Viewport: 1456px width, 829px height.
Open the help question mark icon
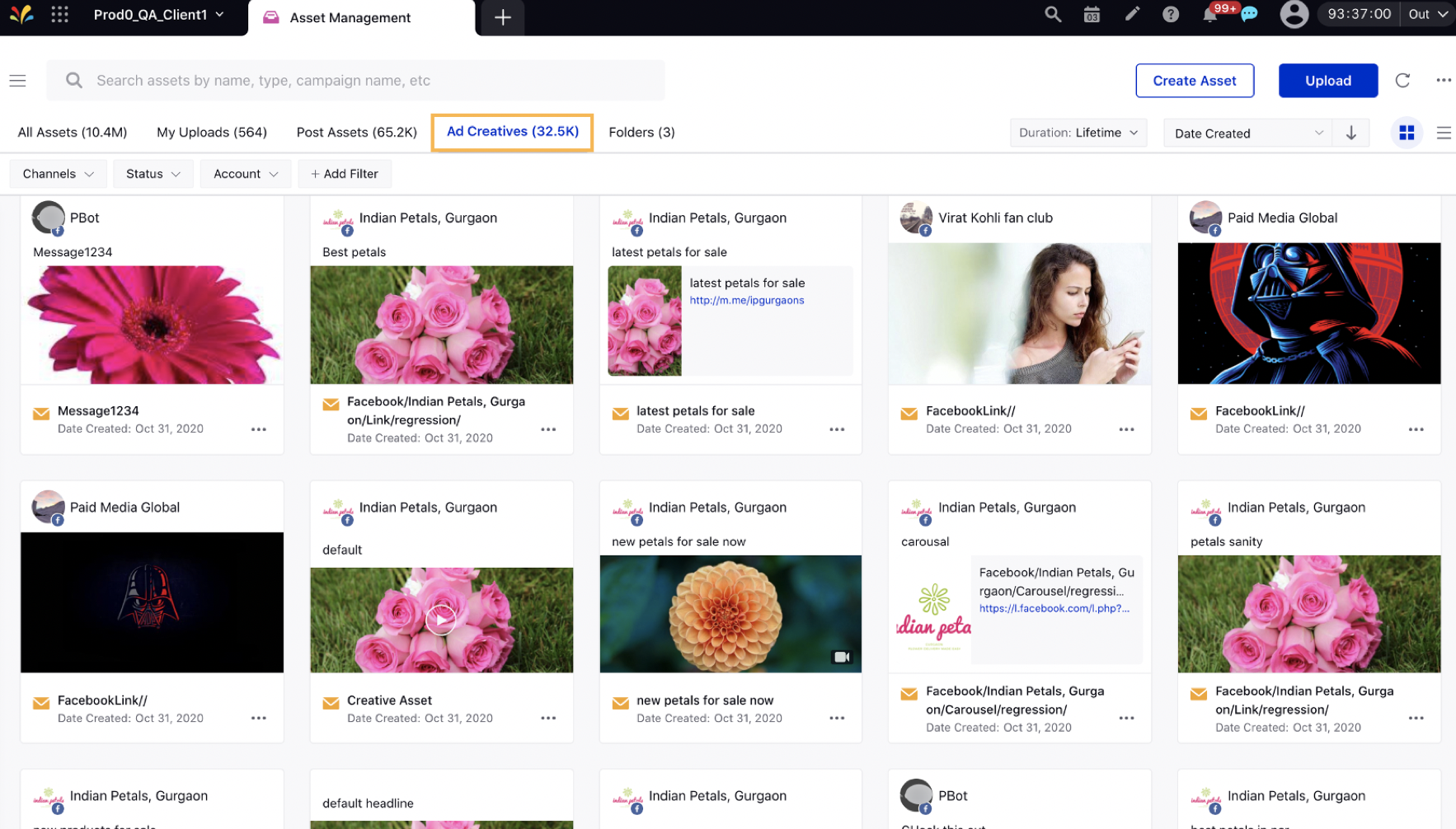(1171, 14)
